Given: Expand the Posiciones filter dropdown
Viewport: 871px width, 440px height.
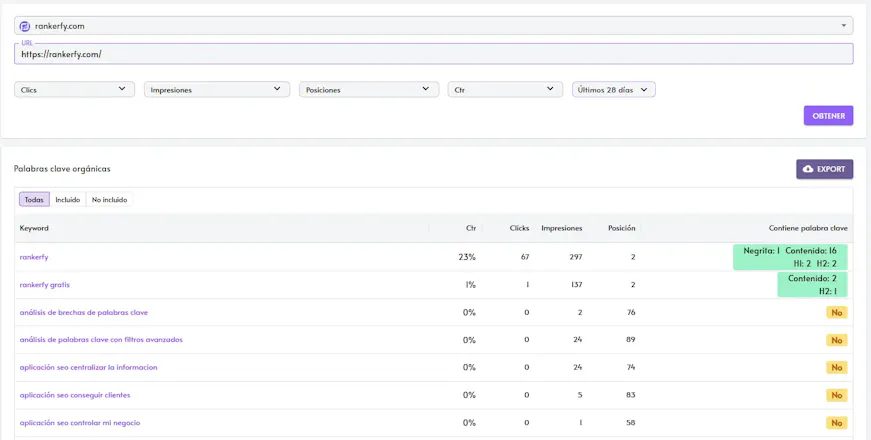Looking at the screenshot, I should click(369, 89).
